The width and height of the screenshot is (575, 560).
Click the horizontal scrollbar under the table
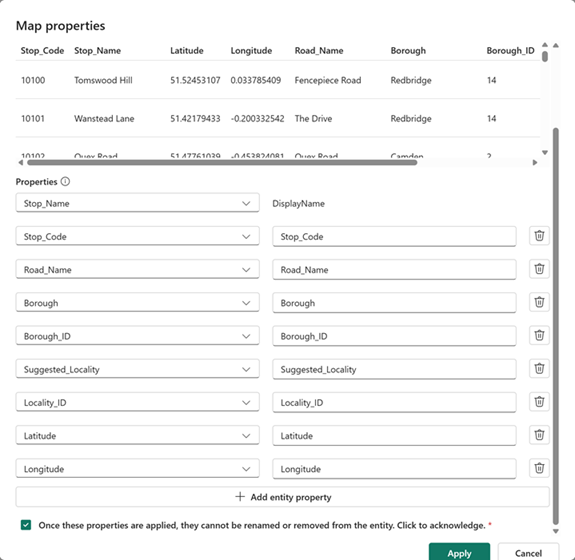(222, 162)
